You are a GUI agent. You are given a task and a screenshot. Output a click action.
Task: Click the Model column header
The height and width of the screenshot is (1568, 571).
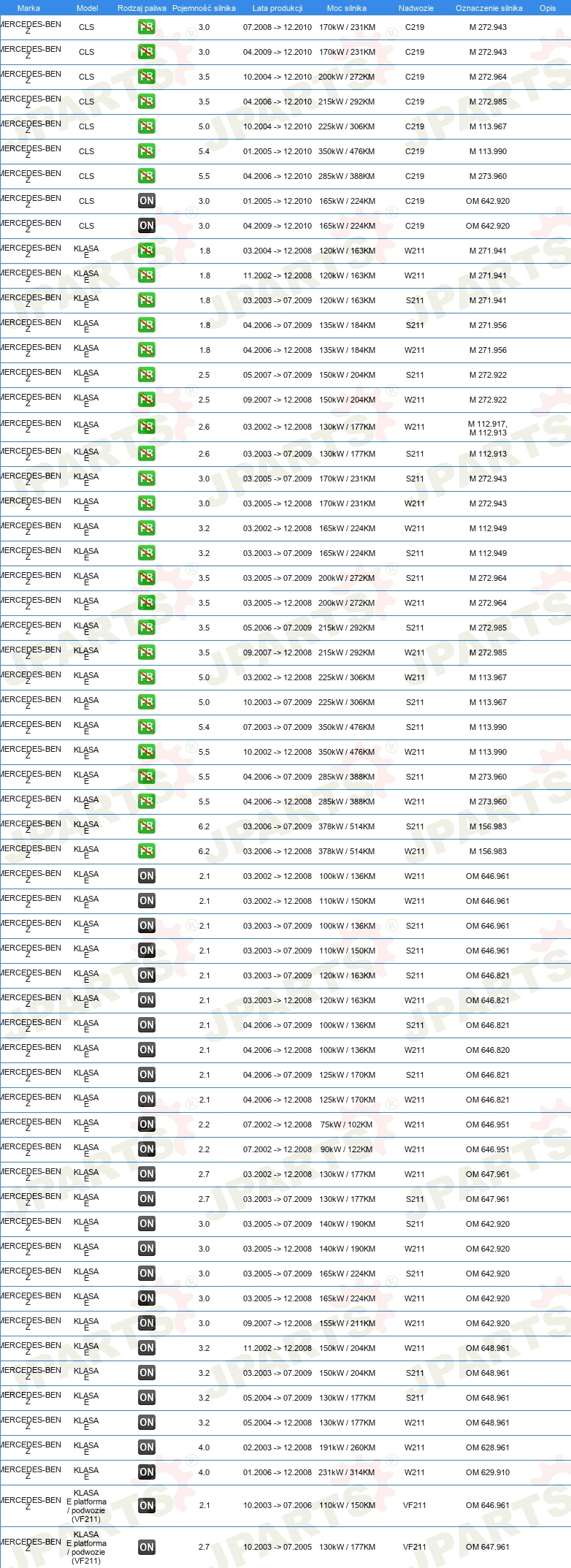pyautogui.click(x=87, y=8)
